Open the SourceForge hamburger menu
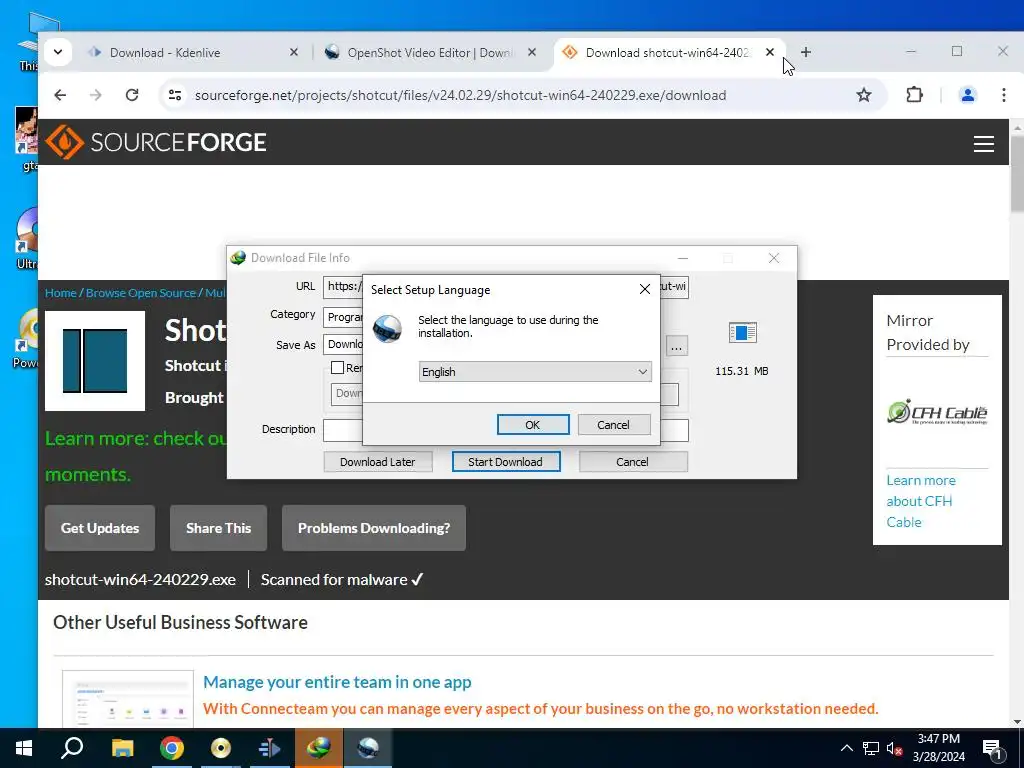 coord(984,144)
